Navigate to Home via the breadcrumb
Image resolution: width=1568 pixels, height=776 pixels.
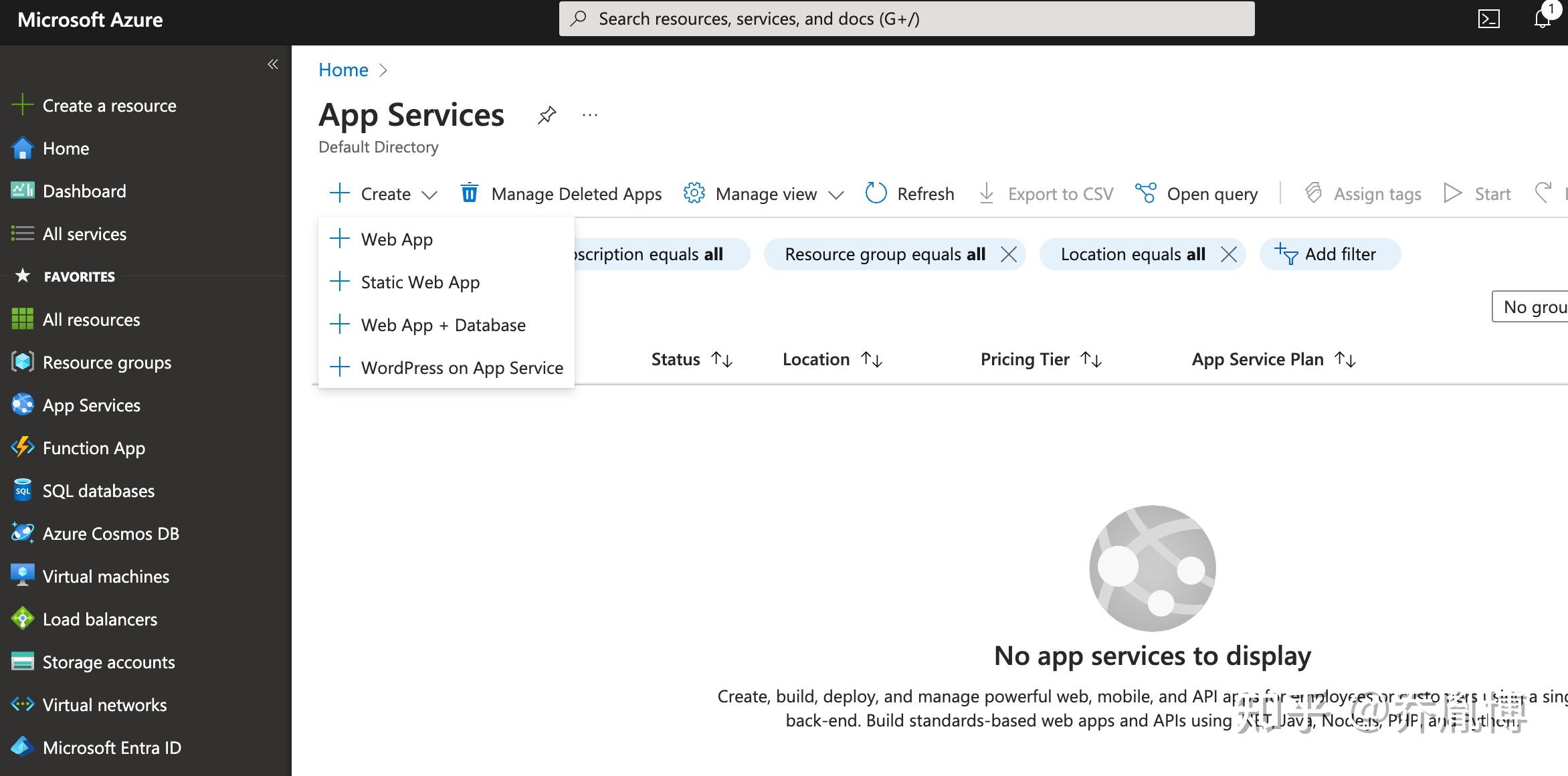[343, 70]
